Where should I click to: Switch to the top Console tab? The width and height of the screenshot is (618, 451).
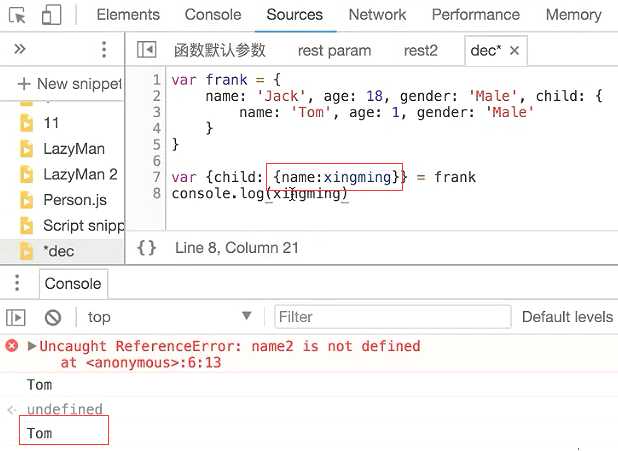(x=213, y=15)
